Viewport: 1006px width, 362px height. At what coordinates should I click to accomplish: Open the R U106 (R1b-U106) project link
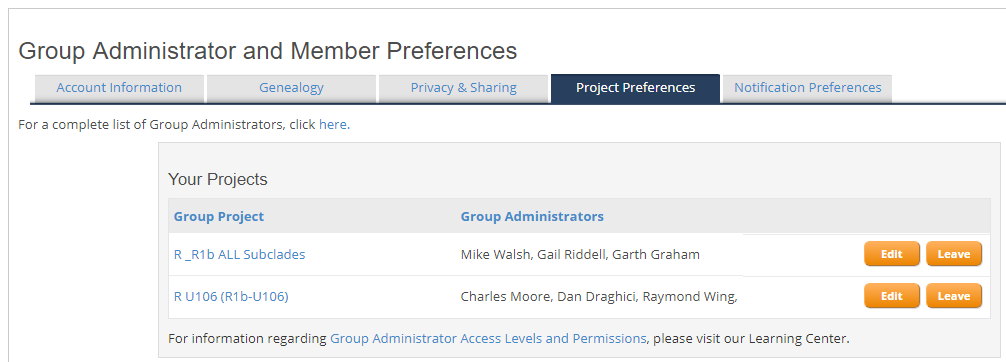(x=231, y=297)
